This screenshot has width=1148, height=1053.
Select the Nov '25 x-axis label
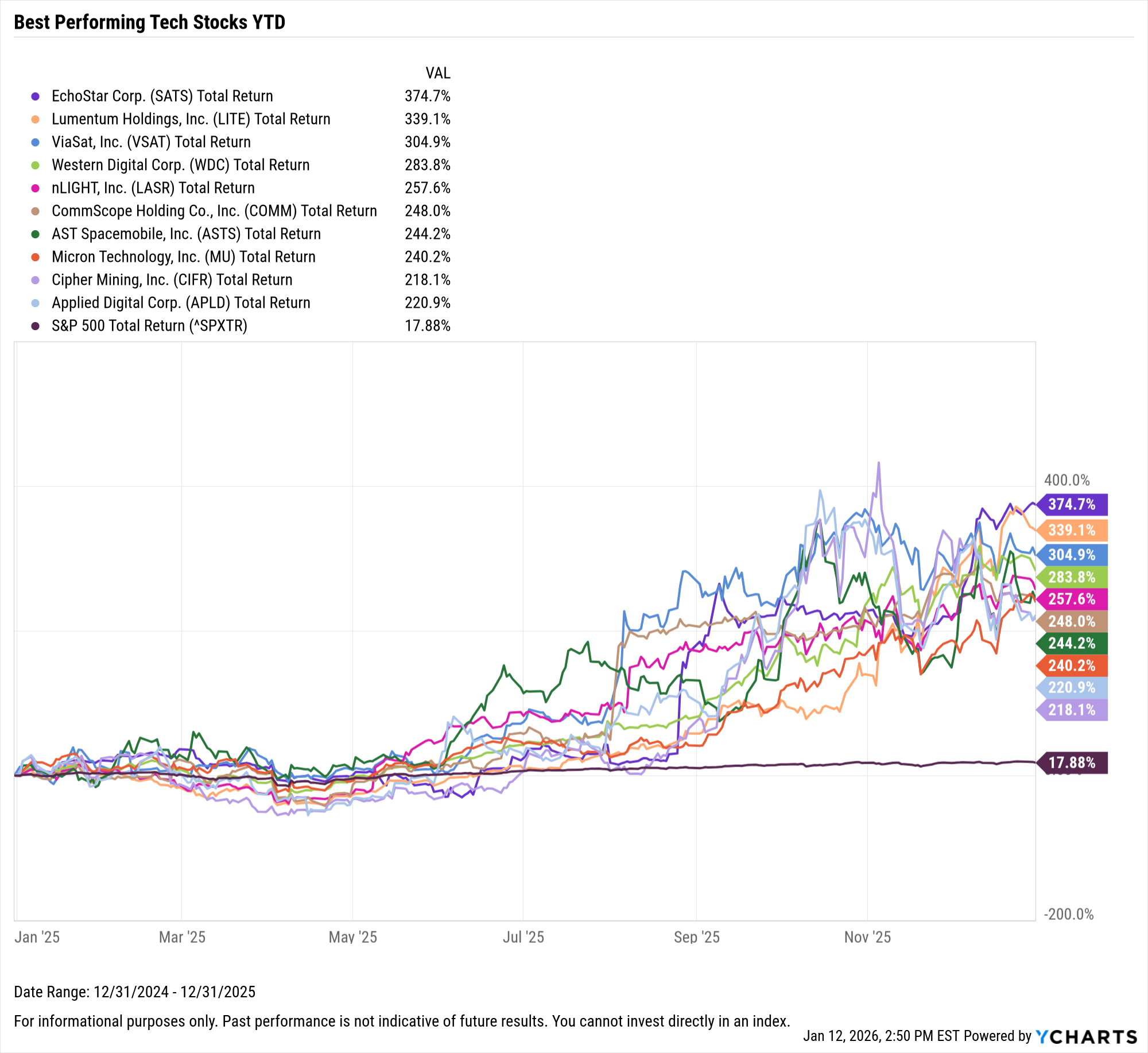click(x=867, y=938)
